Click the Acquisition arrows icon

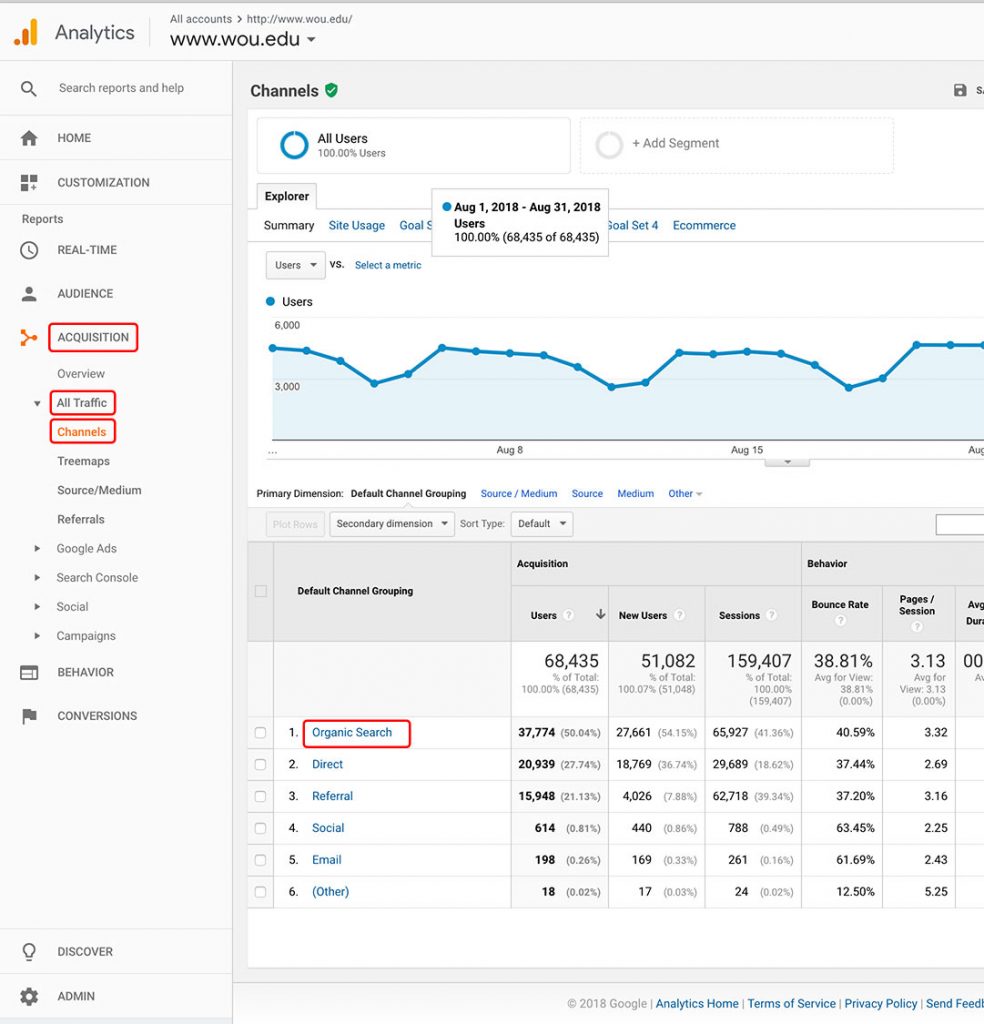[28, 337]
